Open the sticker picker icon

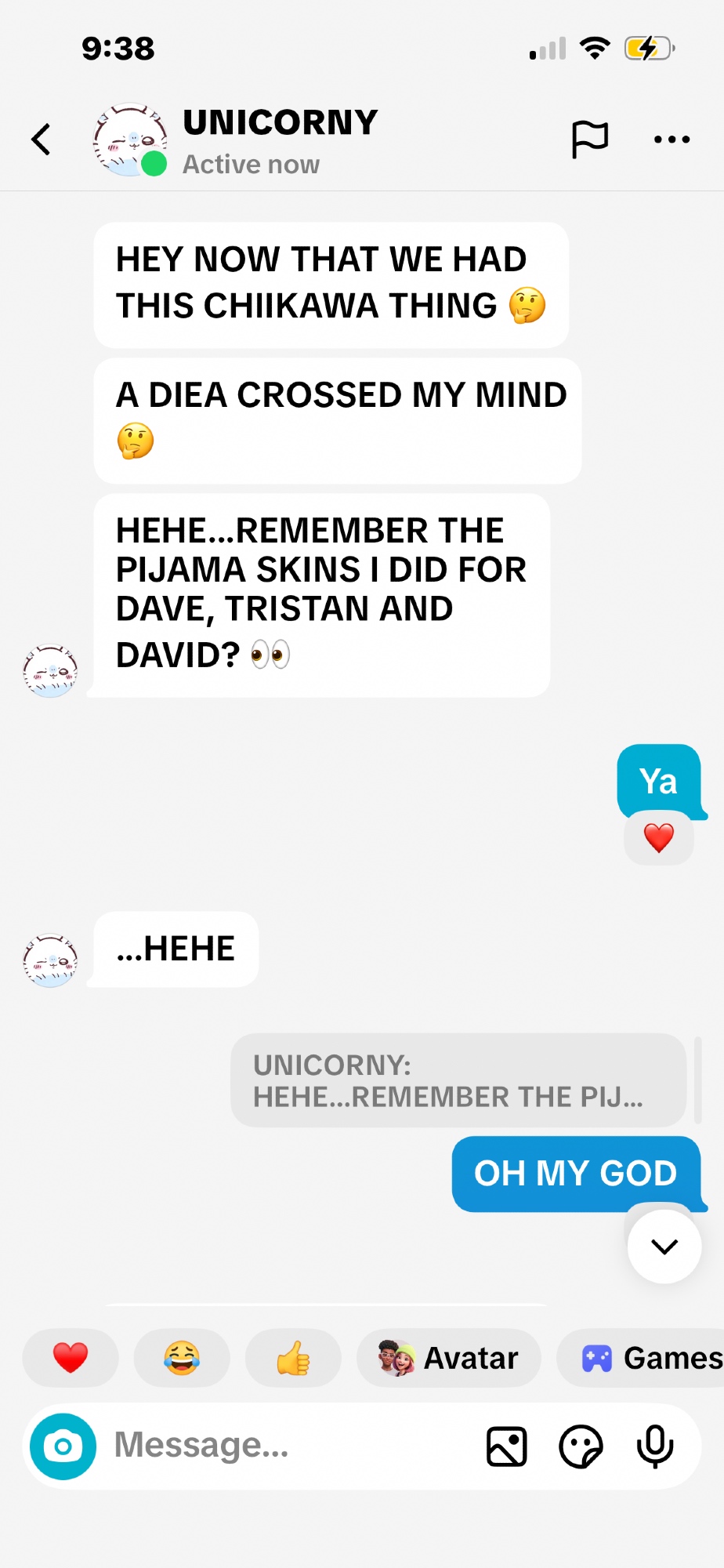pyautogui.click(x=581, y=1446)
